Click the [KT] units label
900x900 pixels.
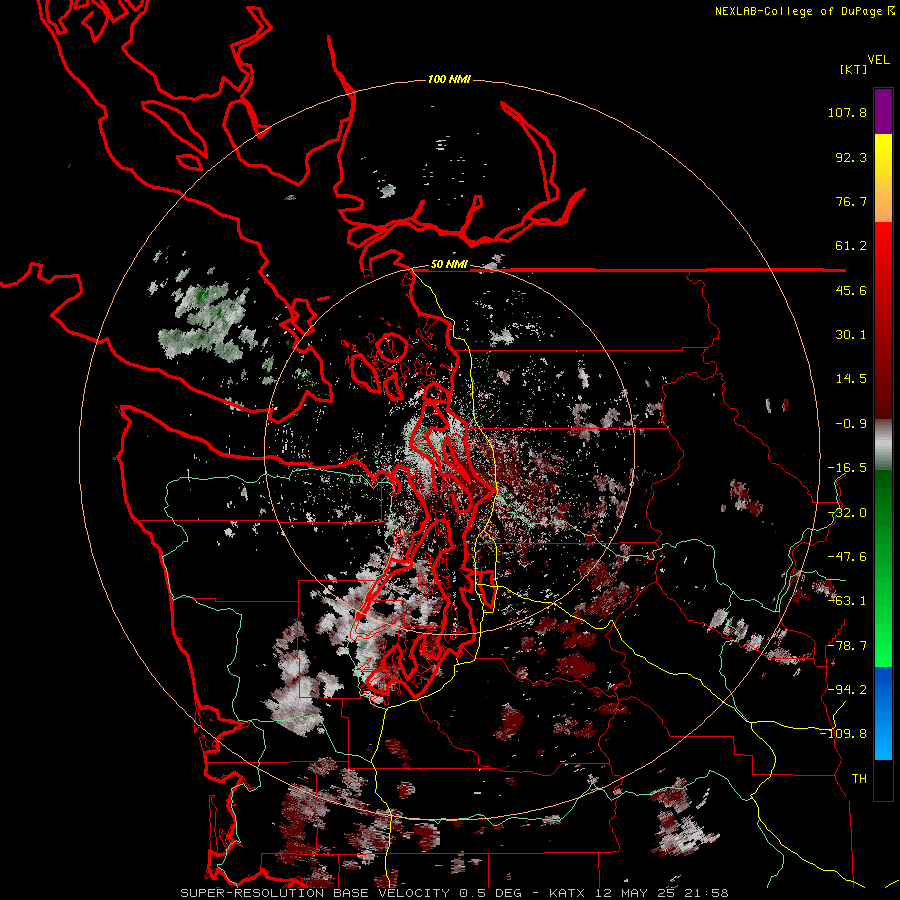point(853,69)
